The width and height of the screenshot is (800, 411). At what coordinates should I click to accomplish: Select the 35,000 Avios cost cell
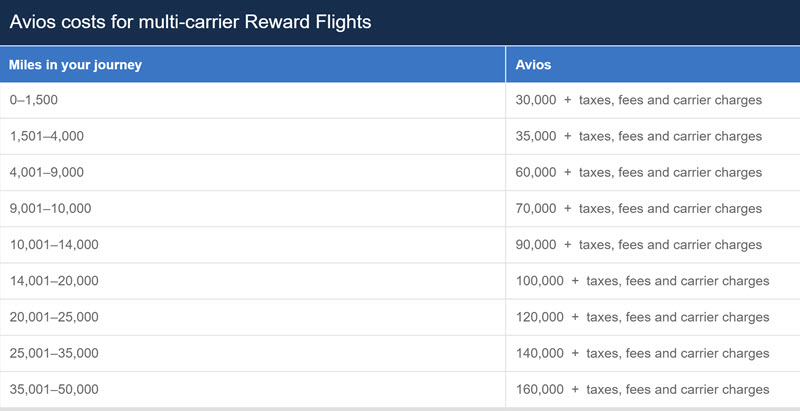pyautogui.click(x=653, y=137)
